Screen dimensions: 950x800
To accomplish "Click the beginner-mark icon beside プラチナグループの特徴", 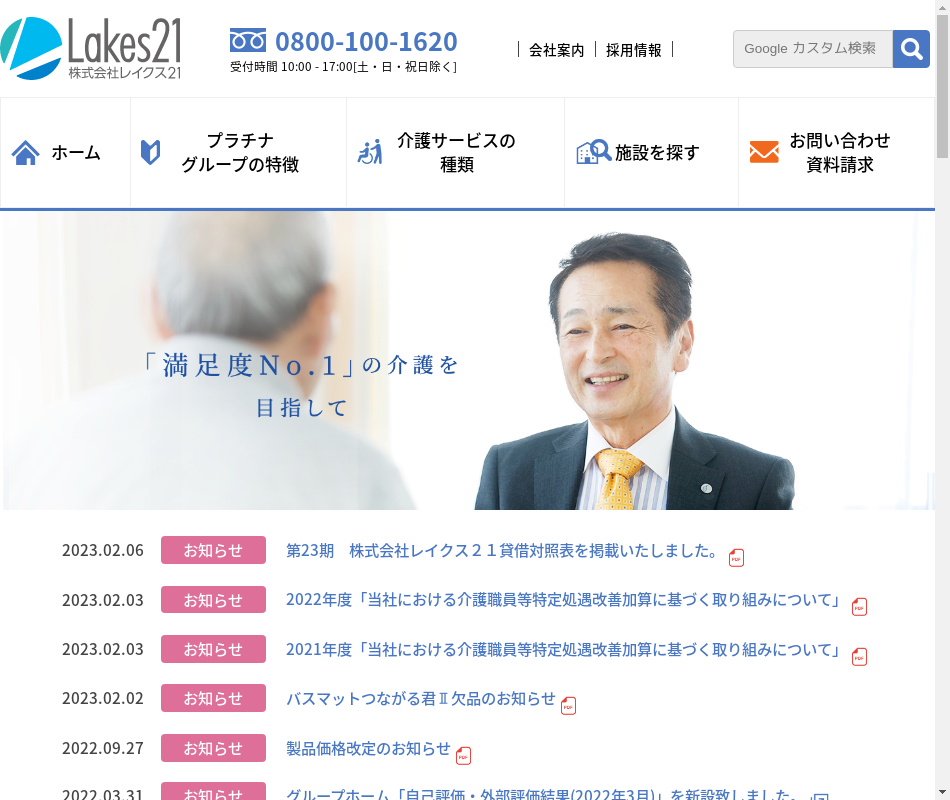I will pyautogui.click(x=150, y=152).
